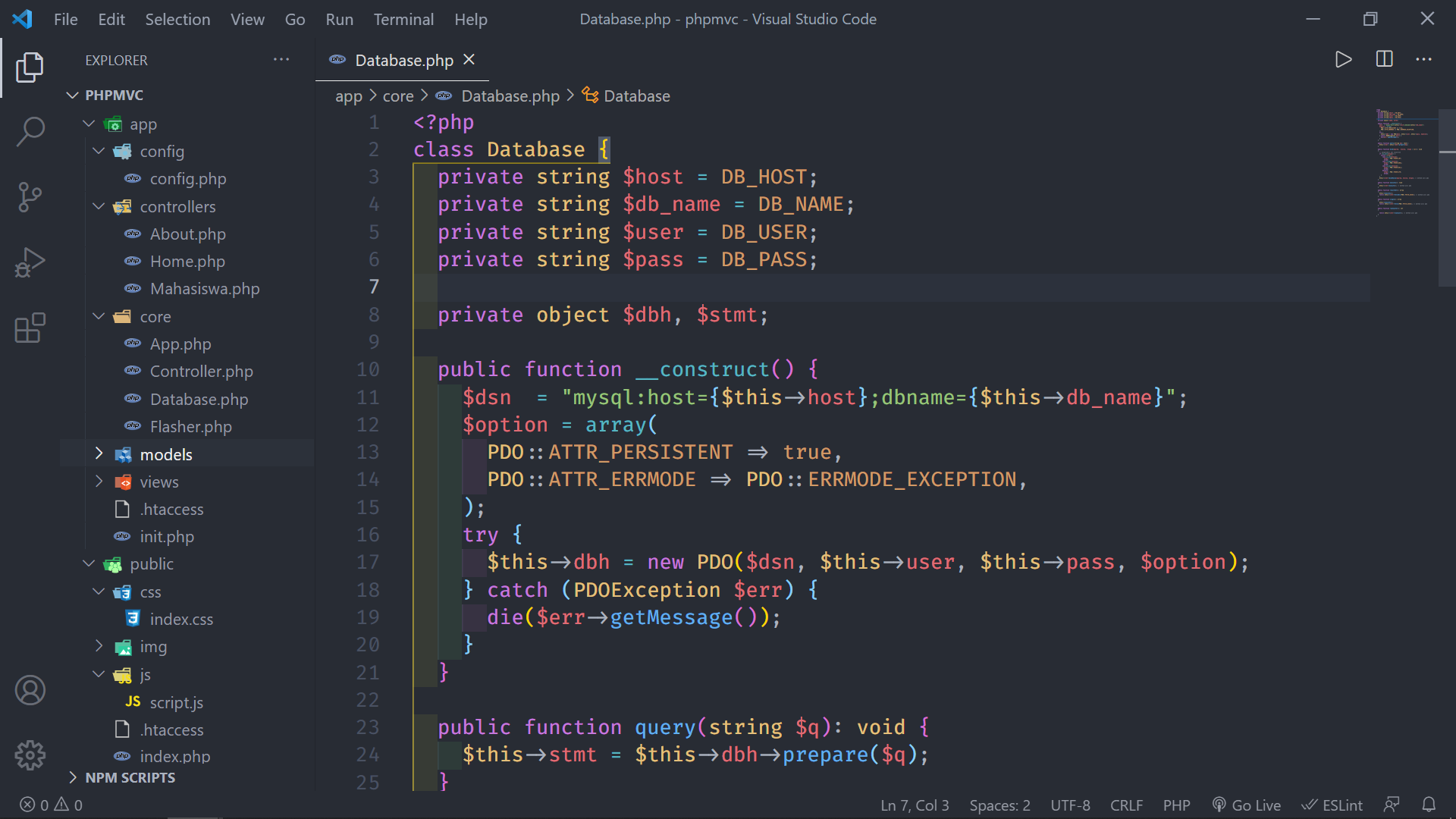
Task: Open the Go menu
Action: click(x=295, y=19)
